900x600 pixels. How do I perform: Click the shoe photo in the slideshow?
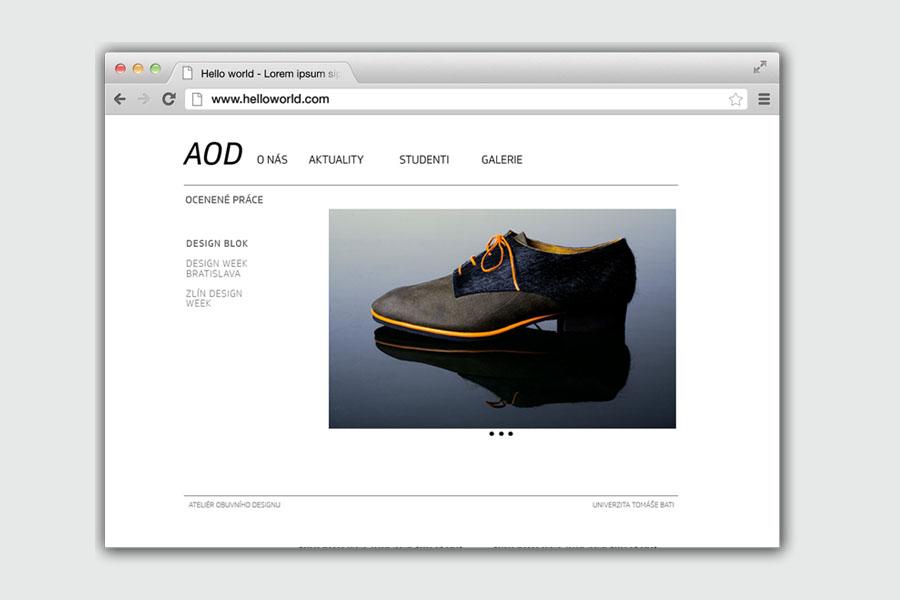pyautogui.click(x=502, y=318)
